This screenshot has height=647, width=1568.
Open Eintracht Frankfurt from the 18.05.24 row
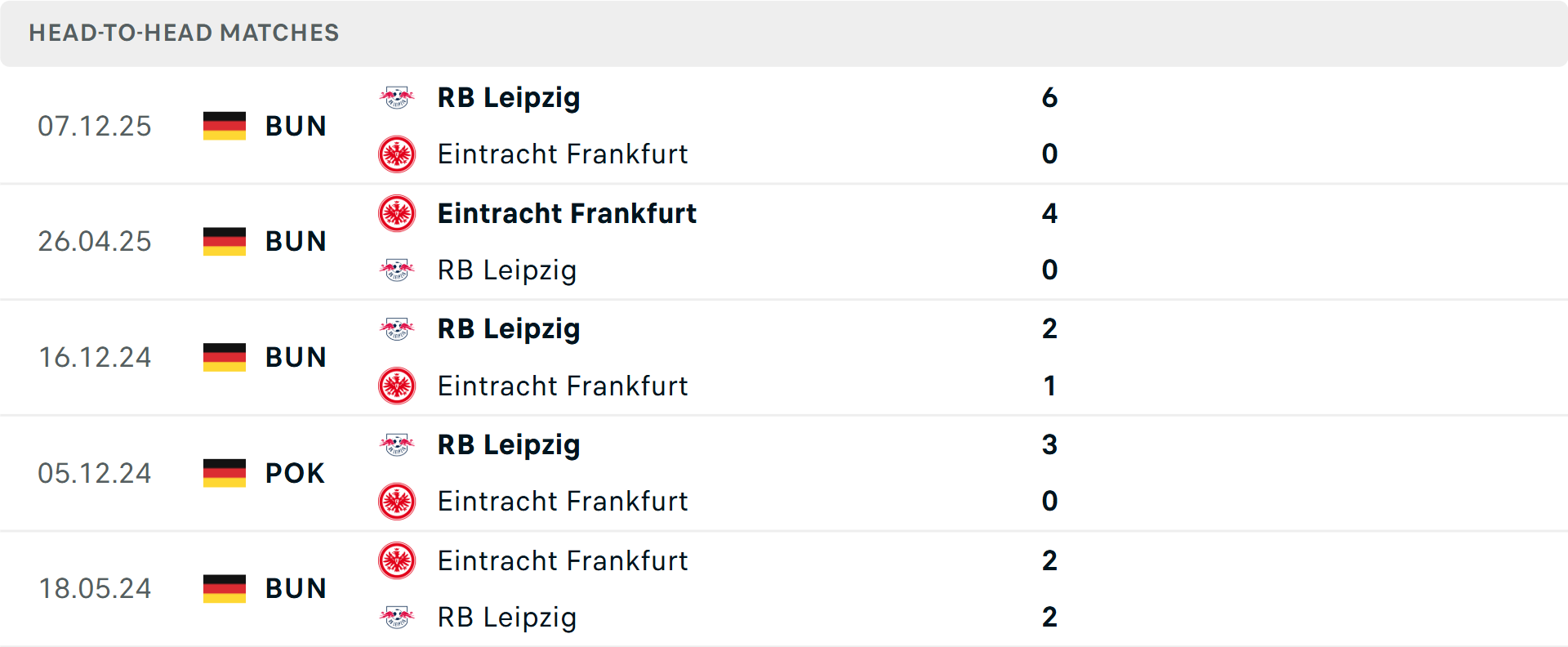click(x=563, y=561)
